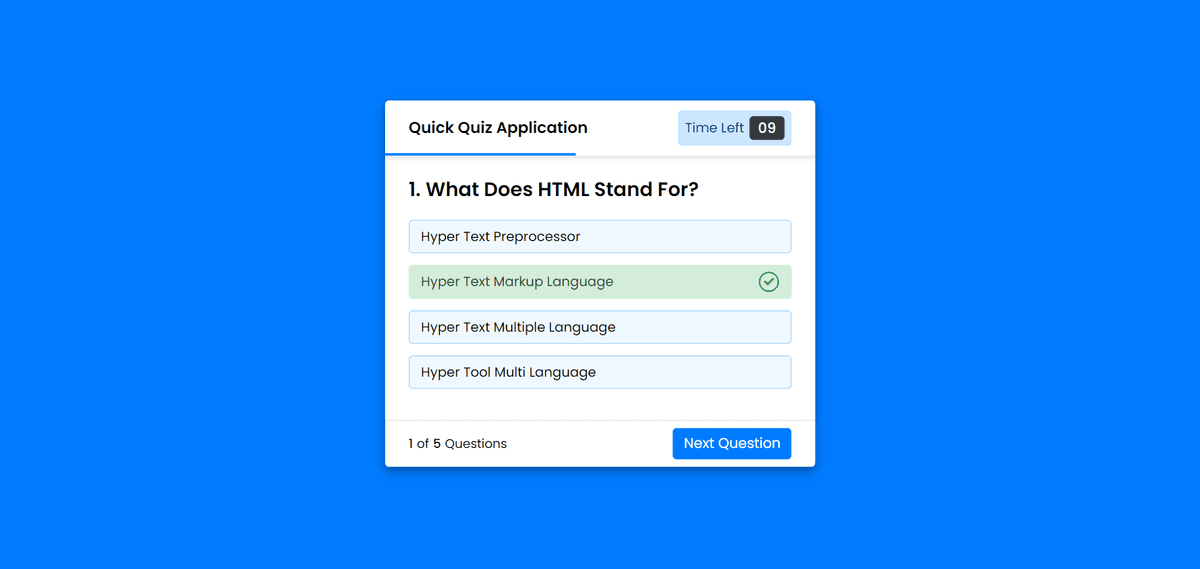1200x569 pixels.
Task: Click the 1 of 5 Questions counter
Action: [457, 443]
